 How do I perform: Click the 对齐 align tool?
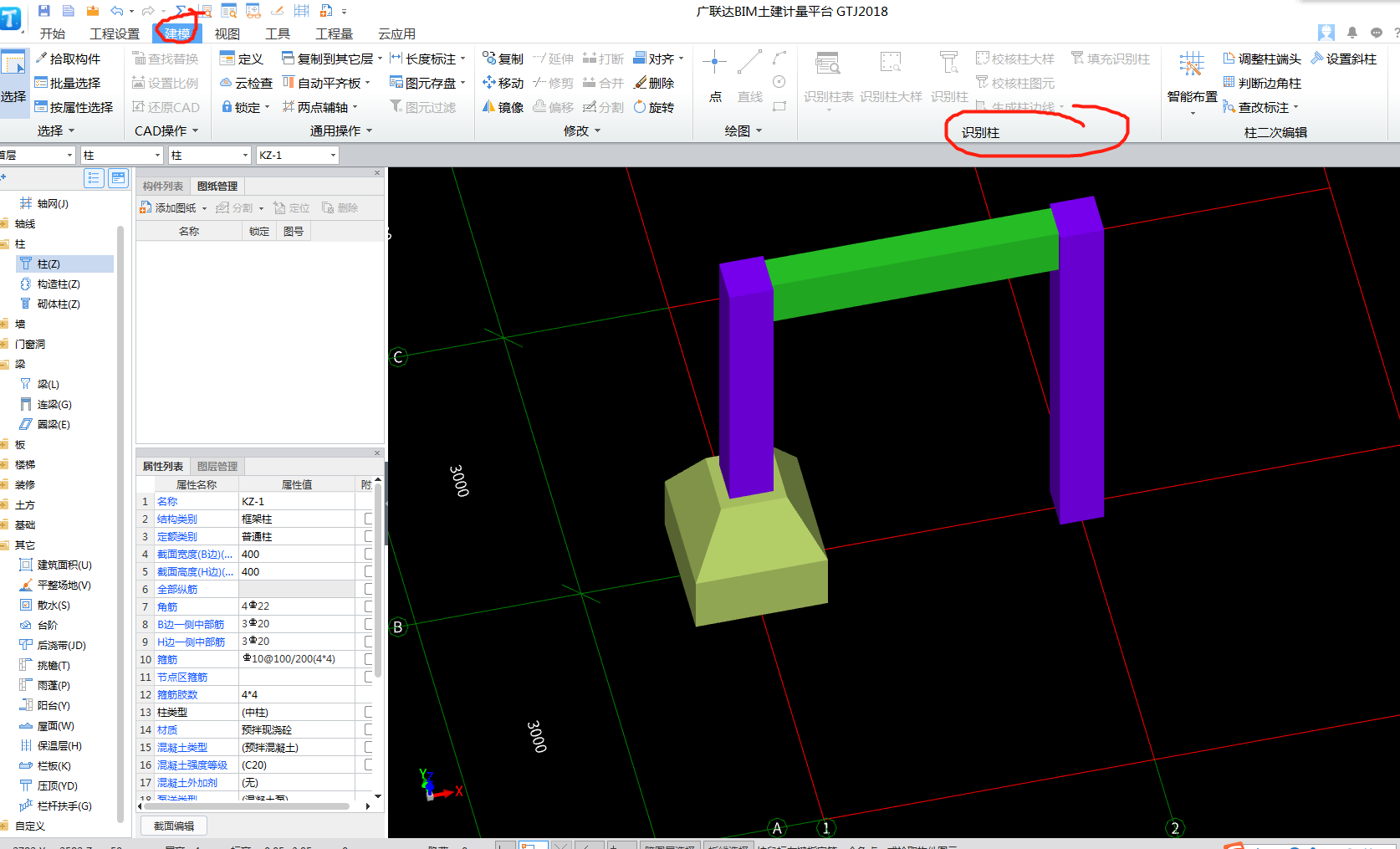coord(658,59)
